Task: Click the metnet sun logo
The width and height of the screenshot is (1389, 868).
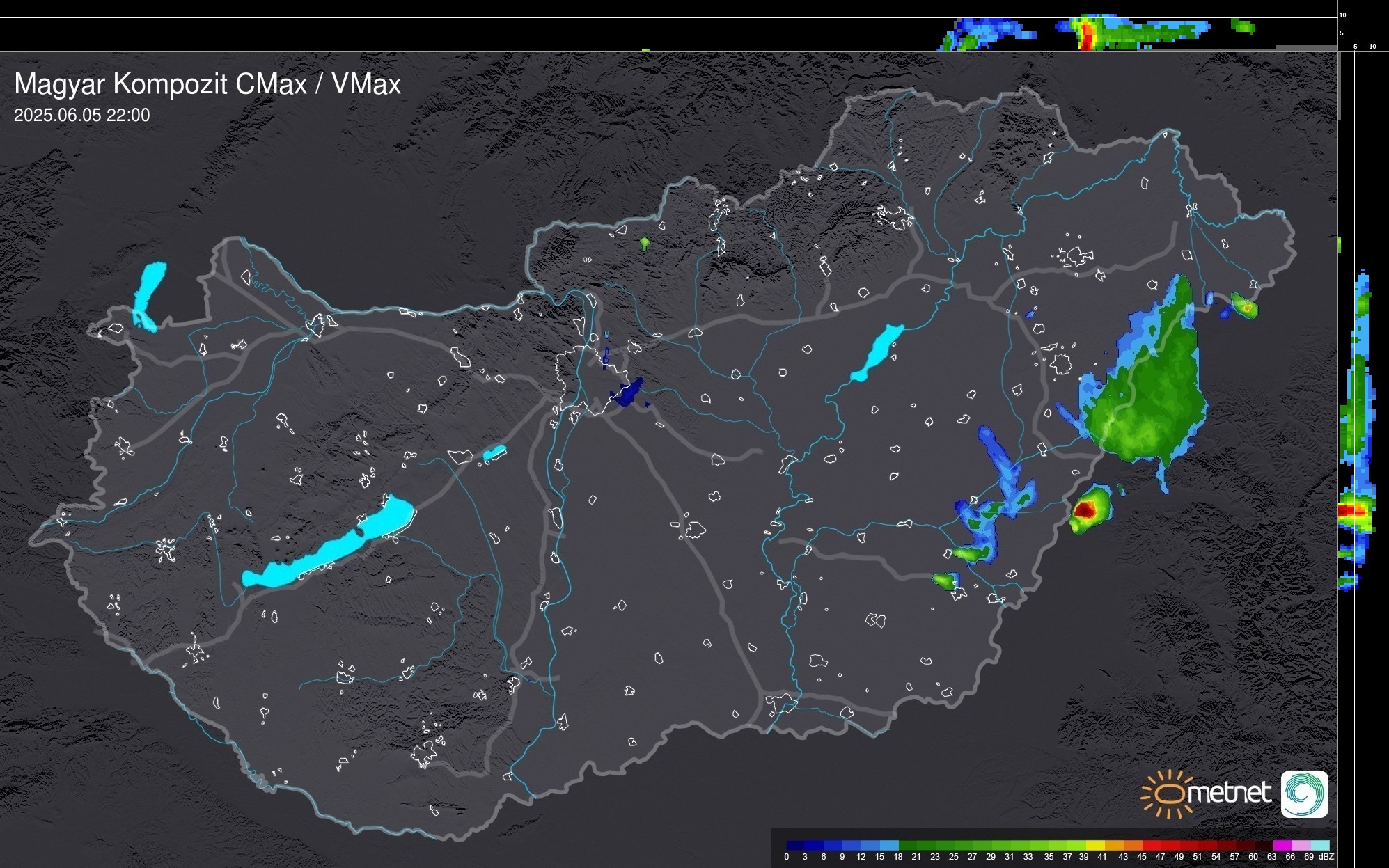Action: click(x=1168, y=794)
